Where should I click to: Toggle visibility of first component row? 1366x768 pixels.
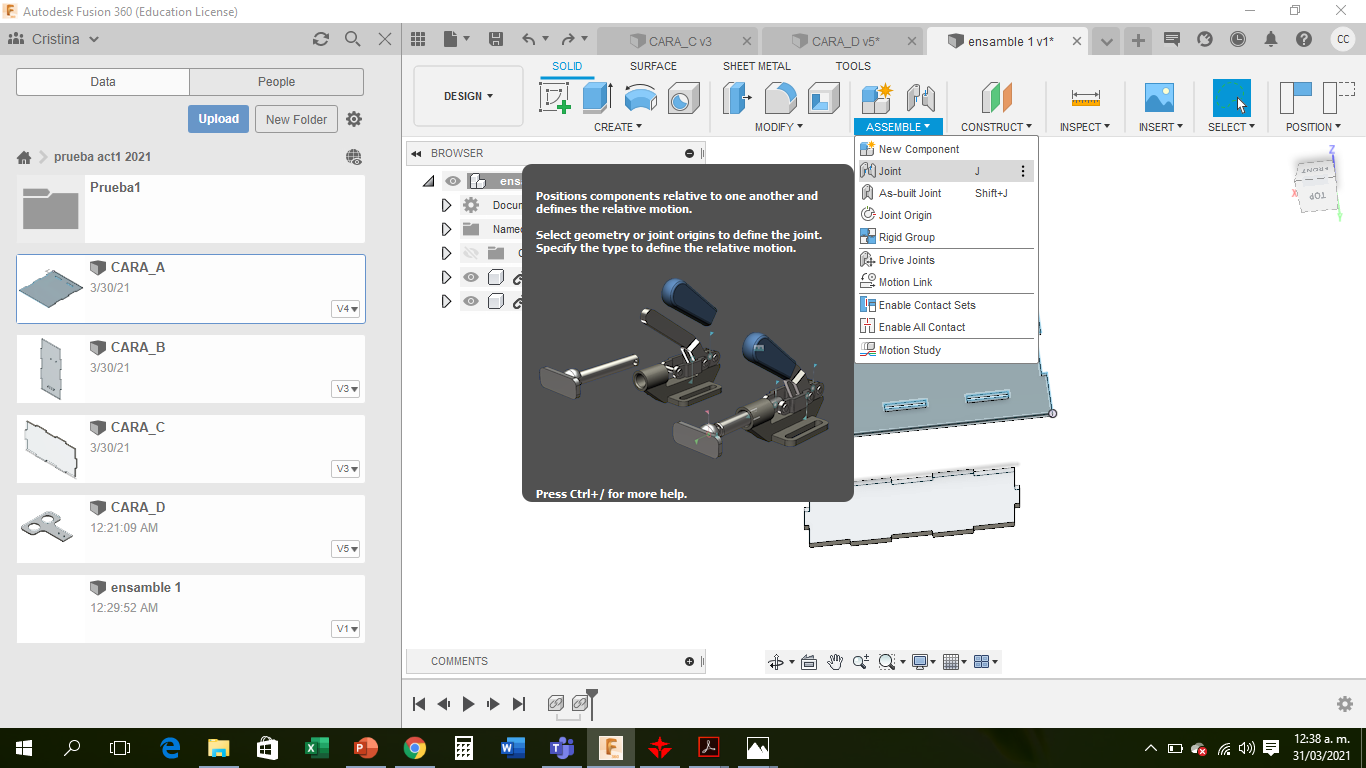(471, 277)
